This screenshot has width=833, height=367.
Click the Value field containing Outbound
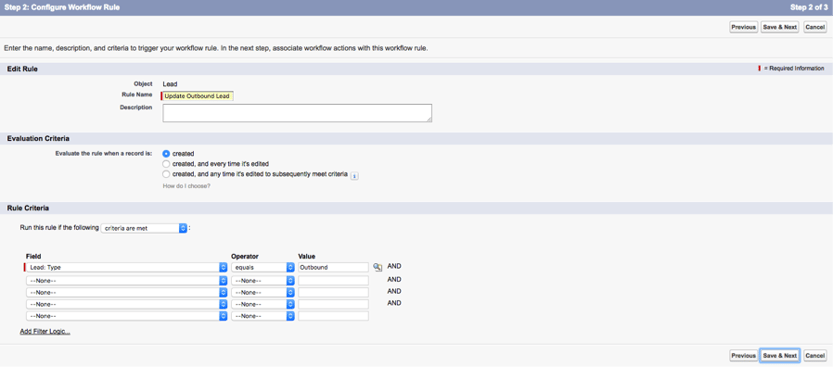[333, 267]
